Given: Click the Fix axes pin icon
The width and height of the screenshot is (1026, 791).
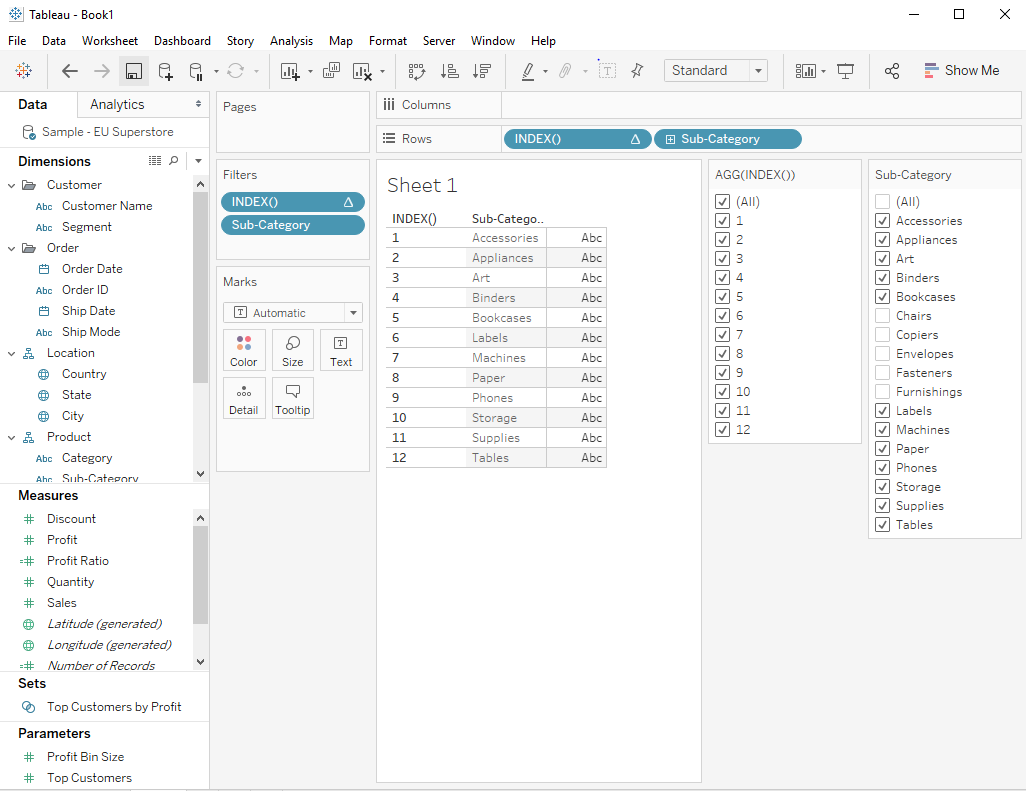Looking at the screenshot, I should coord(637,71).
